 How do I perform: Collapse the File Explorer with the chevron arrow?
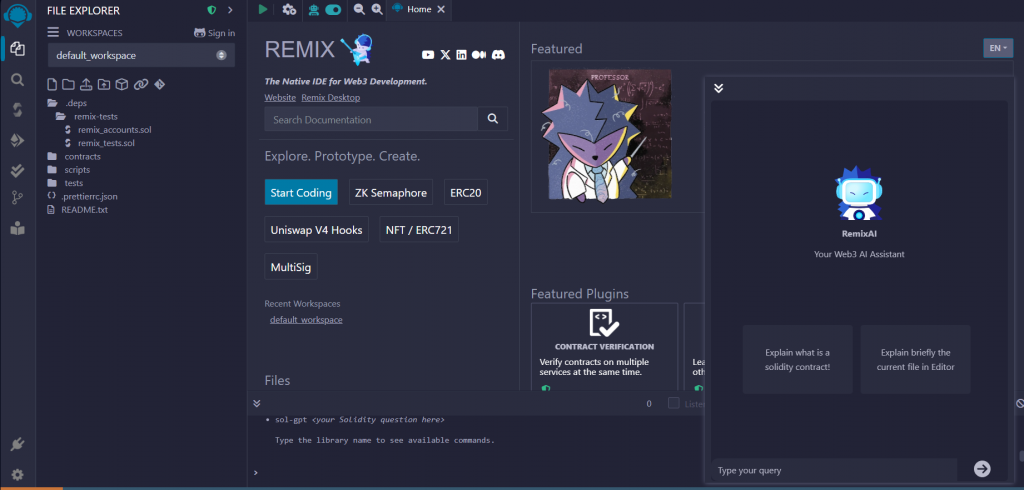coord(230,10)
